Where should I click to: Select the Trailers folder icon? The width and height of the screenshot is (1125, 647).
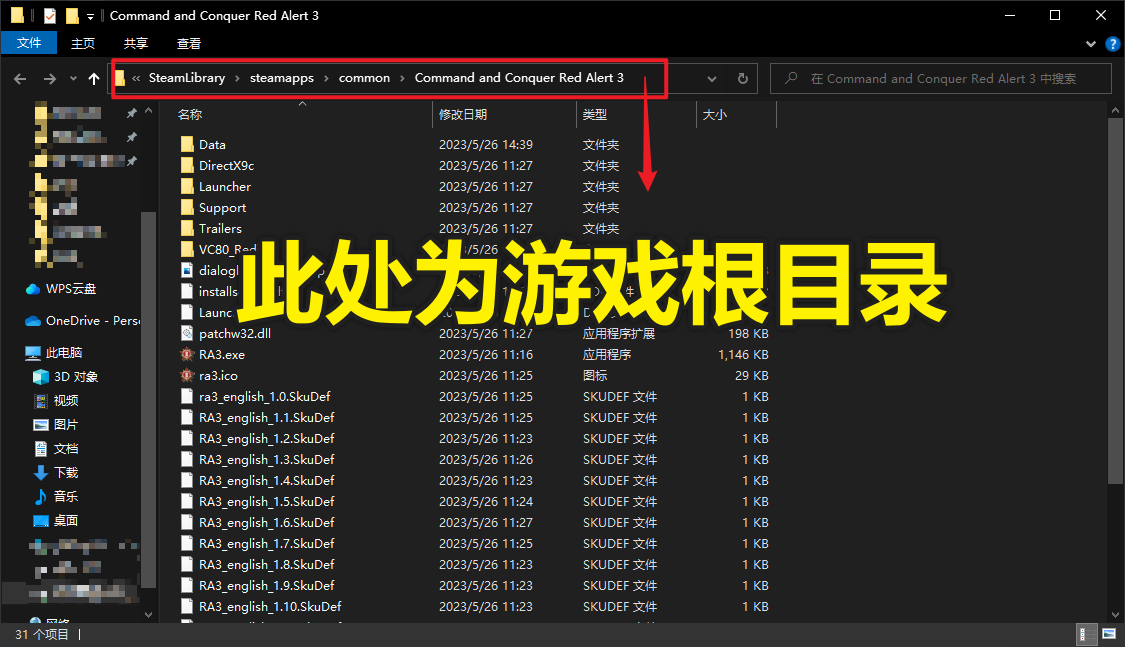click(x=187, y=228)
